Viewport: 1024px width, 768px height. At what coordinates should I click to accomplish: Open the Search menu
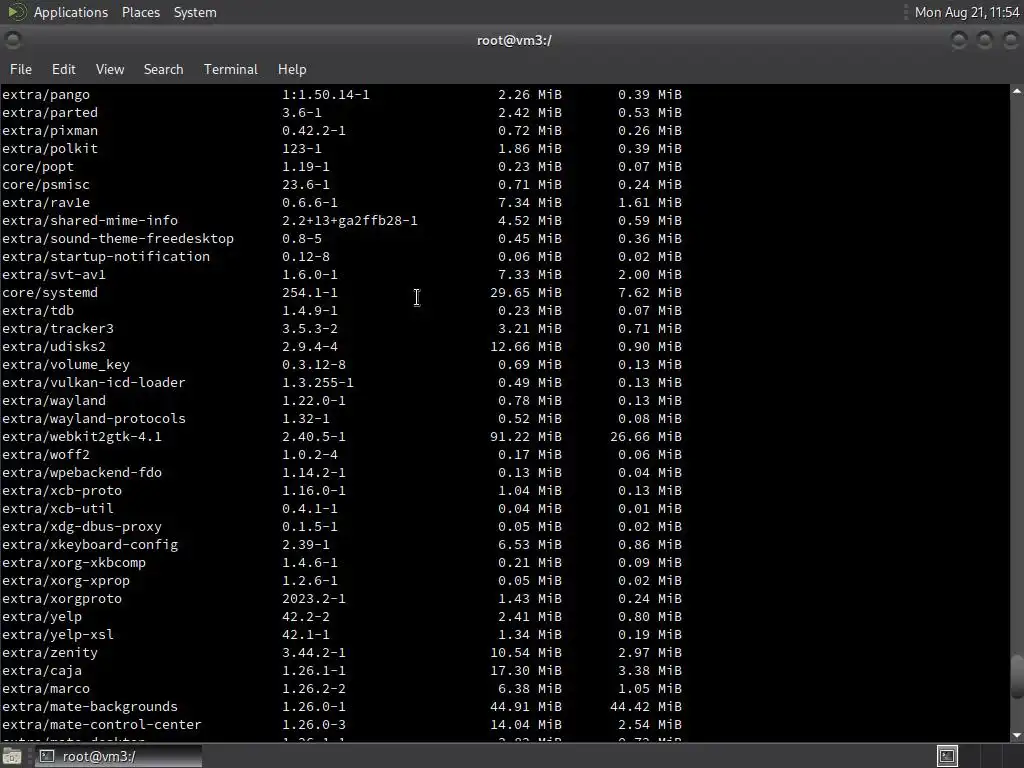point(163,69)
